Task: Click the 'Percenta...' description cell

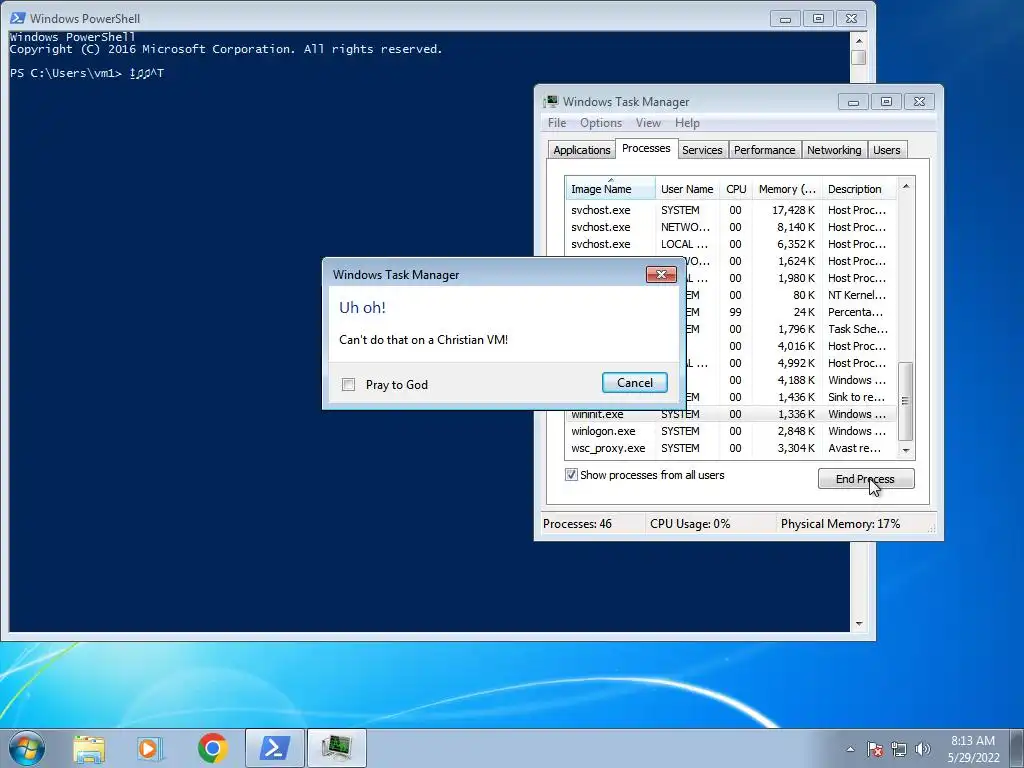Action: click(x=856, y=312)
